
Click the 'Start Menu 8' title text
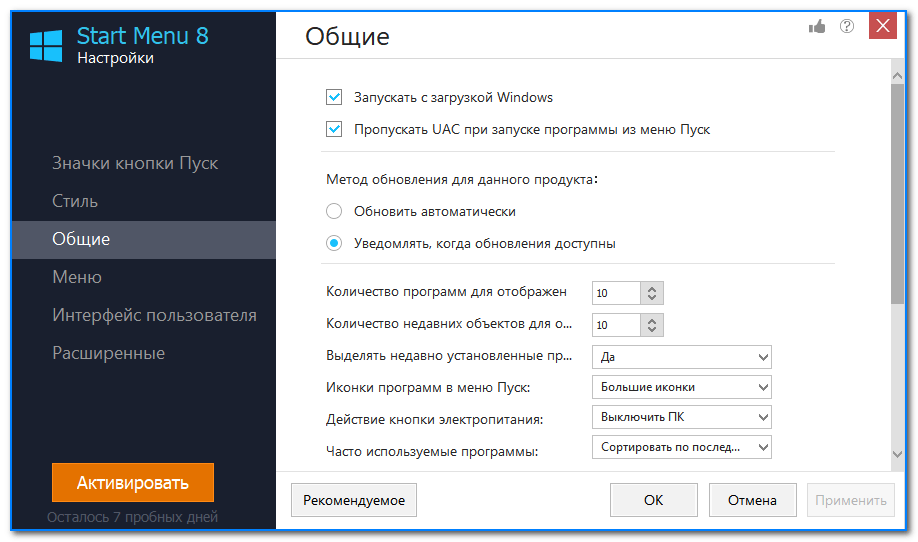143,36
